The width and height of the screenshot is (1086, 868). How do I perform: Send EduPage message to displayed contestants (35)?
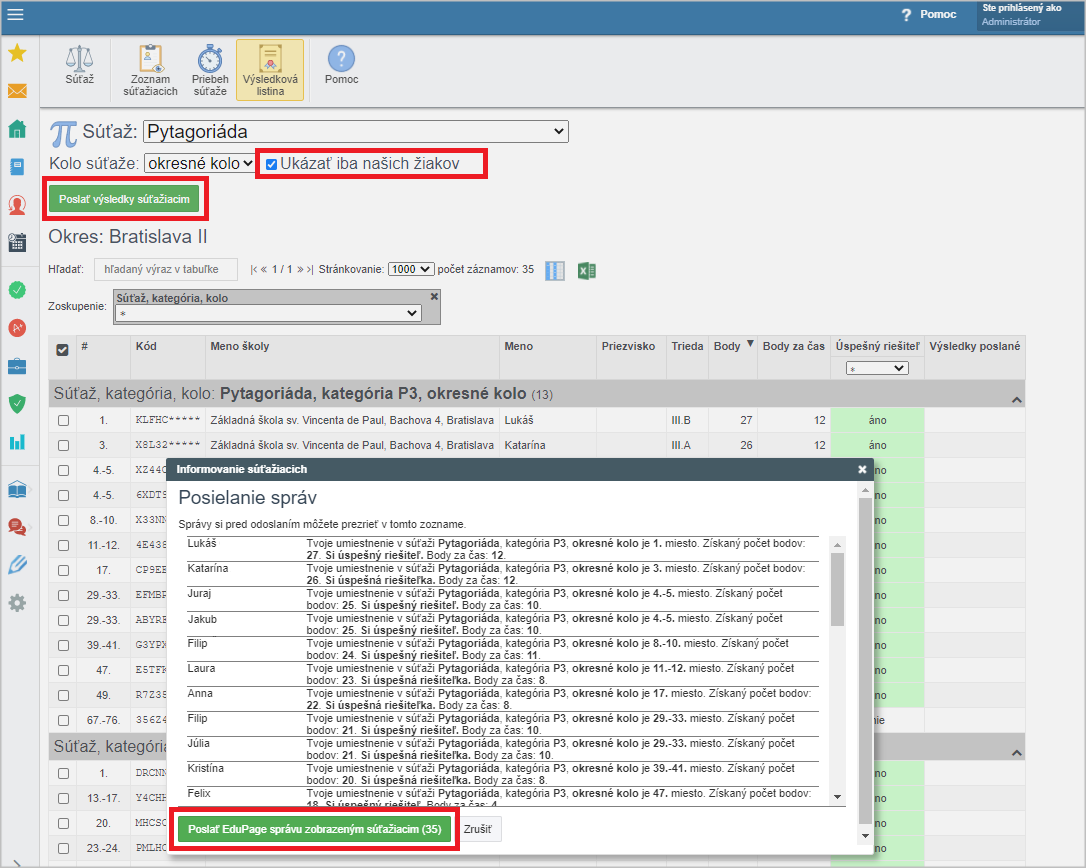click(314, 829)
